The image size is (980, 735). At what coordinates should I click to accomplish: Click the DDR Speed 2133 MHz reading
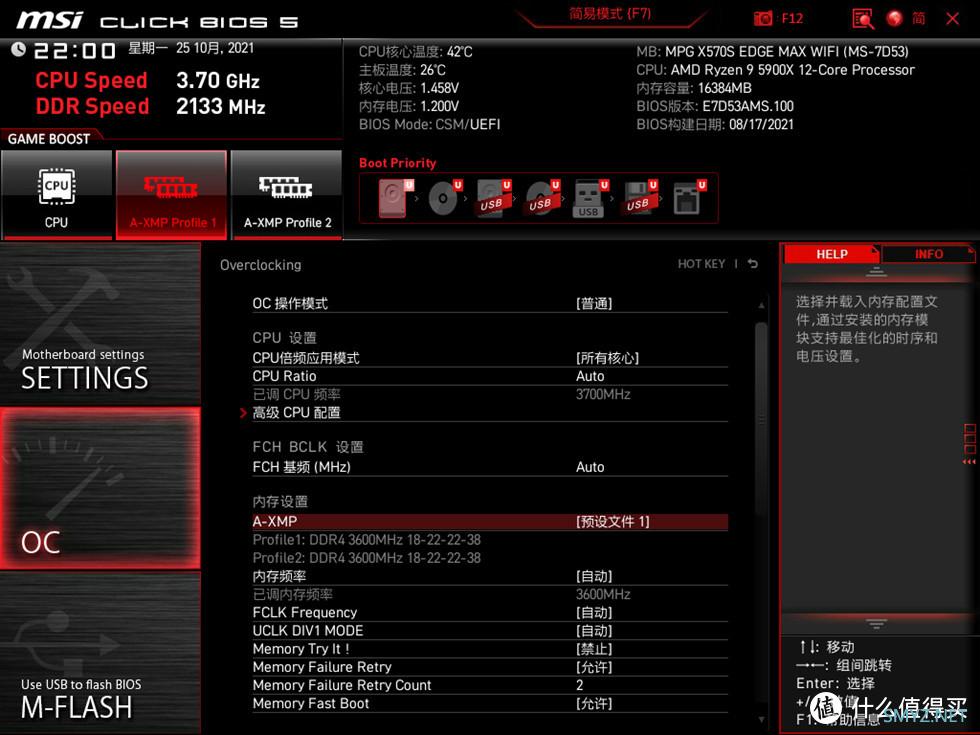tap(151, 106)
